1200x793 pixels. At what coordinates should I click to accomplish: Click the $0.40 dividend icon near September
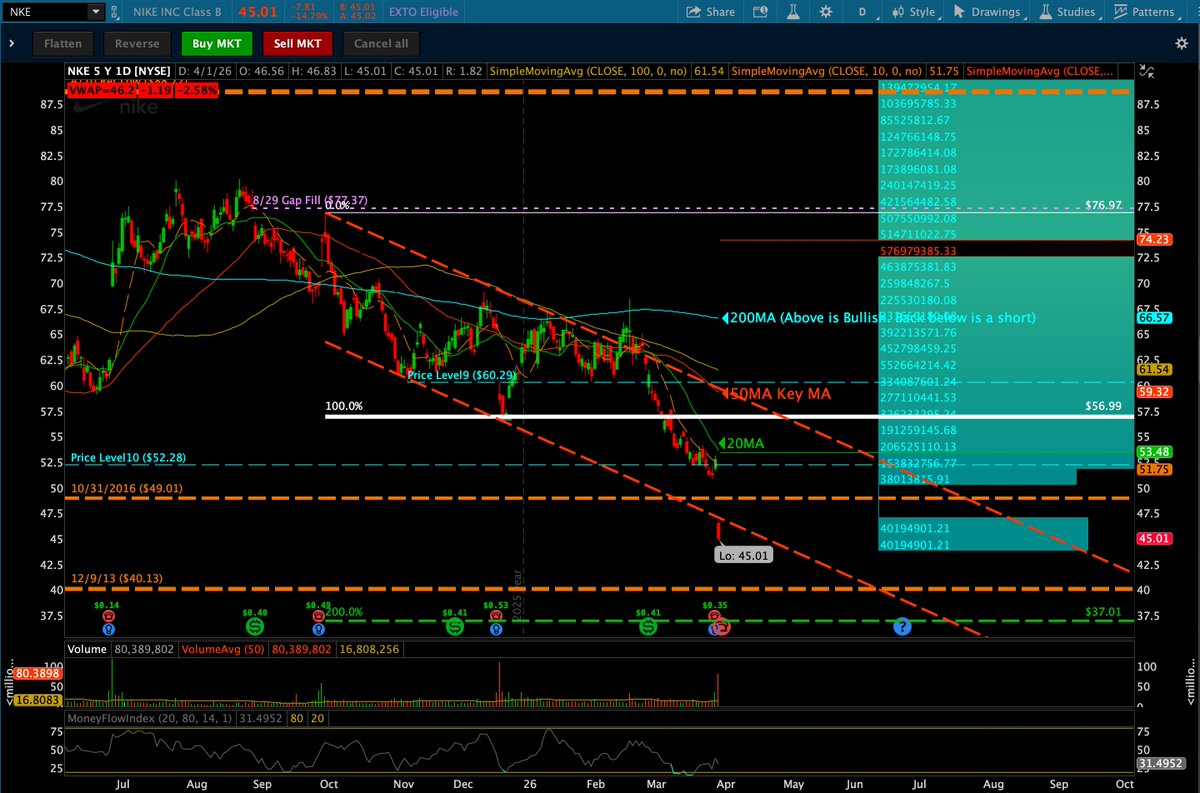(x=255, y=626)
